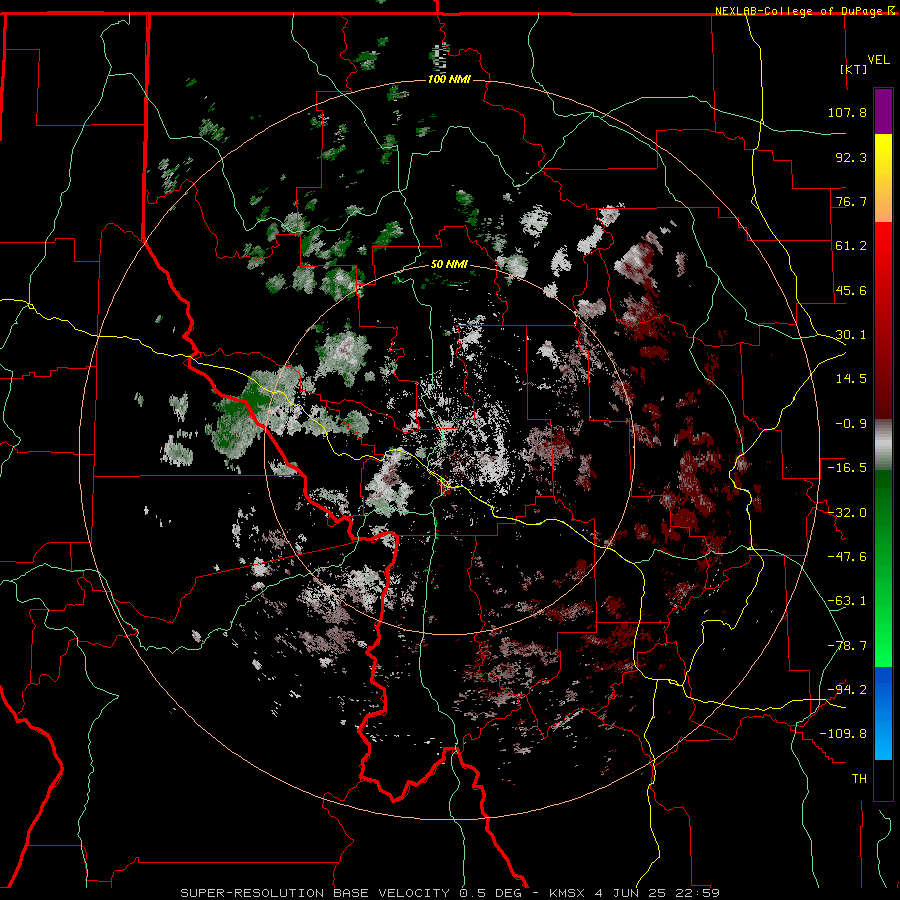Click the 61.2 value on the velocity scale

[851, 246]
